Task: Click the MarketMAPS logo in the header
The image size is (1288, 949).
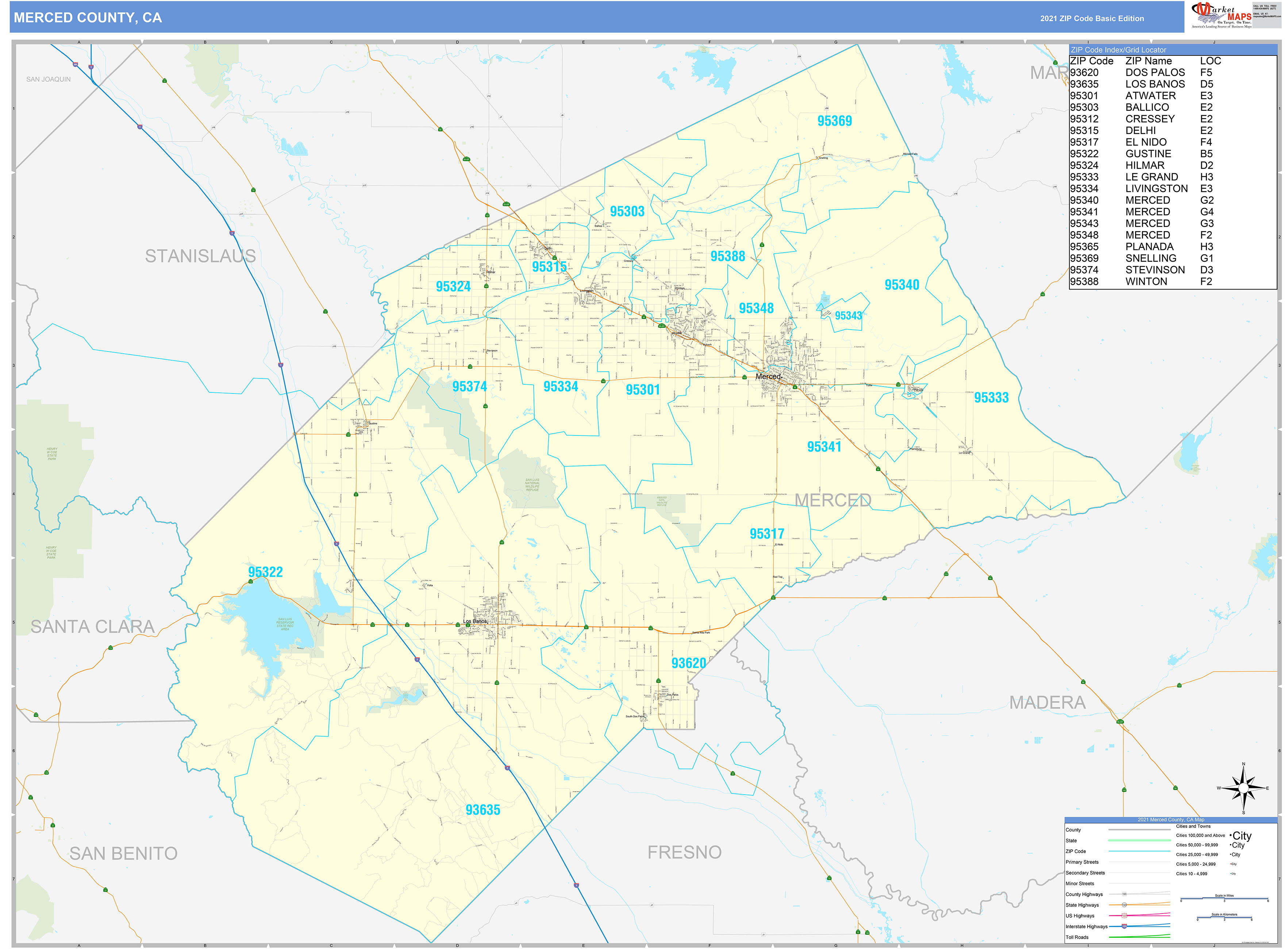Action: tap(1221, 15)
